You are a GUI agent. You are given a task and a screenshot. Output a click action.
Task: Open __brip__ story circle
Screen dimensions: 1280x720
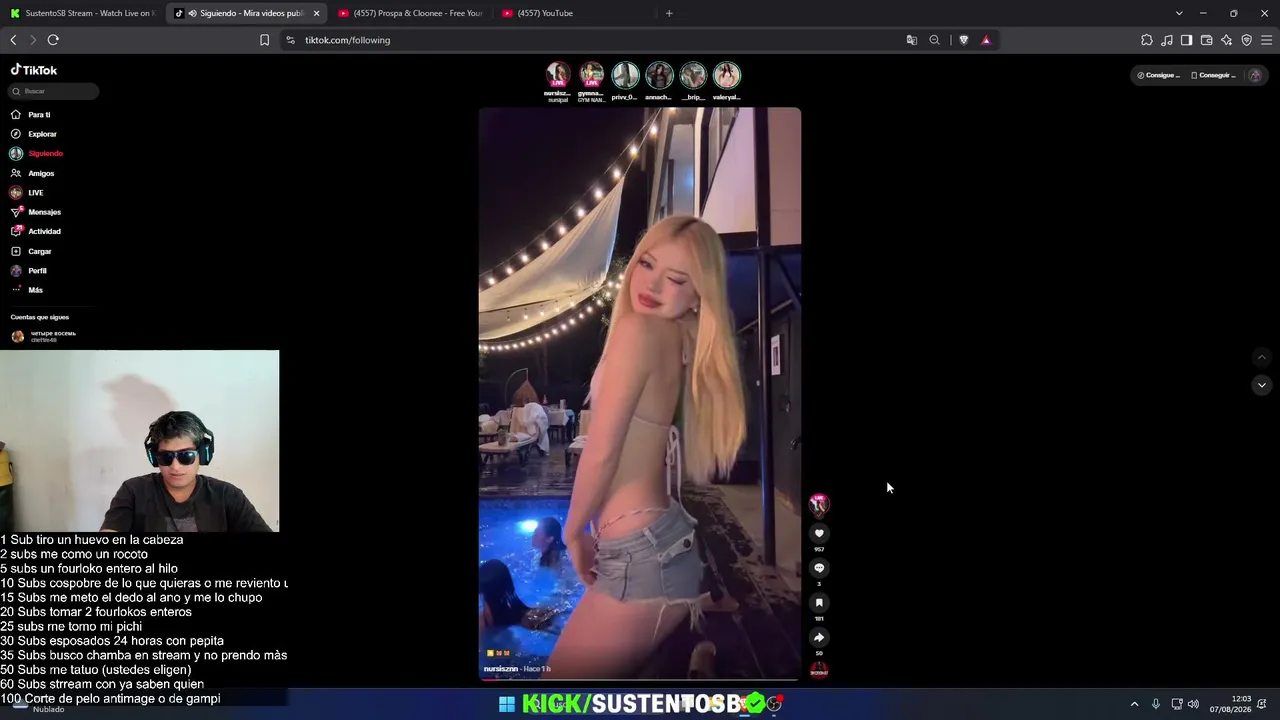click(693, 75)
